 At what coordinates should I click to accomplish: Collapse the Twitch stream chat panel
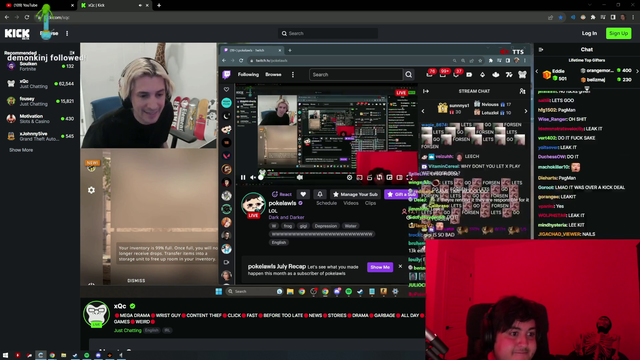click(426, 91)
